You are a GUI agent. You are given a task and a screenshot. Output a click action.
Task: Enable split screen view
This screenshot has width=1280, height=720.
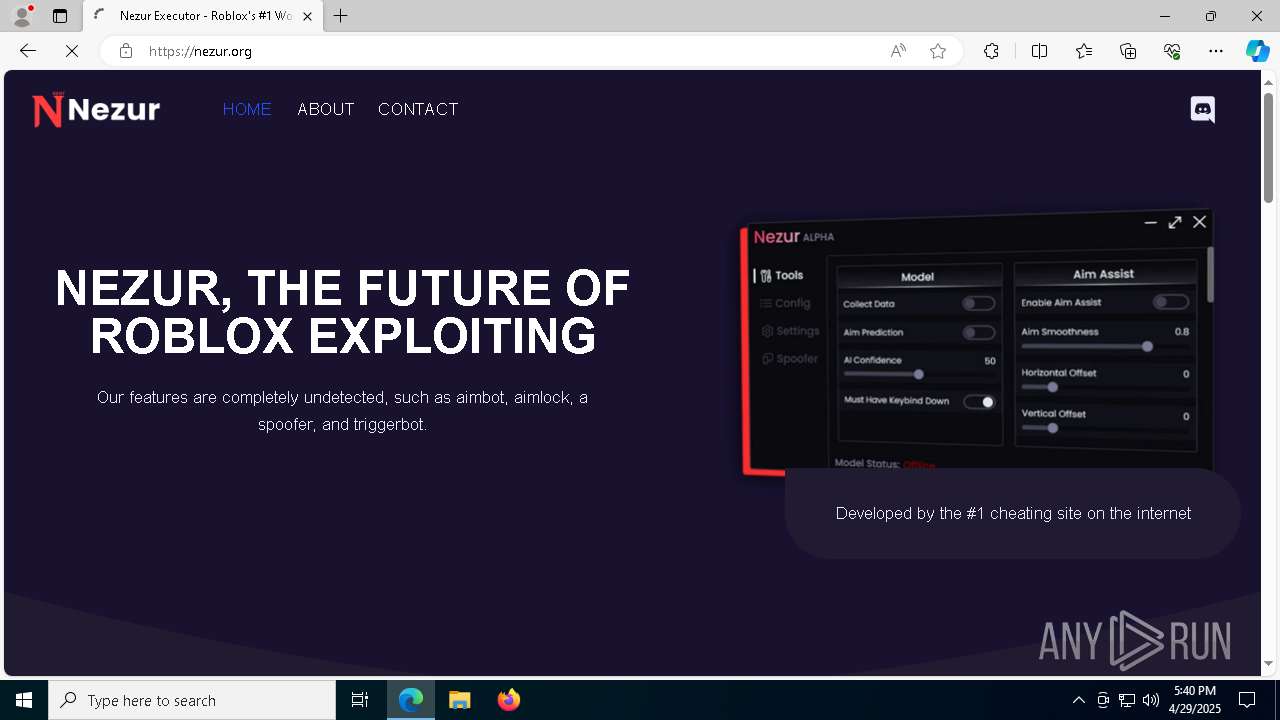click(x=1039, y=51)
